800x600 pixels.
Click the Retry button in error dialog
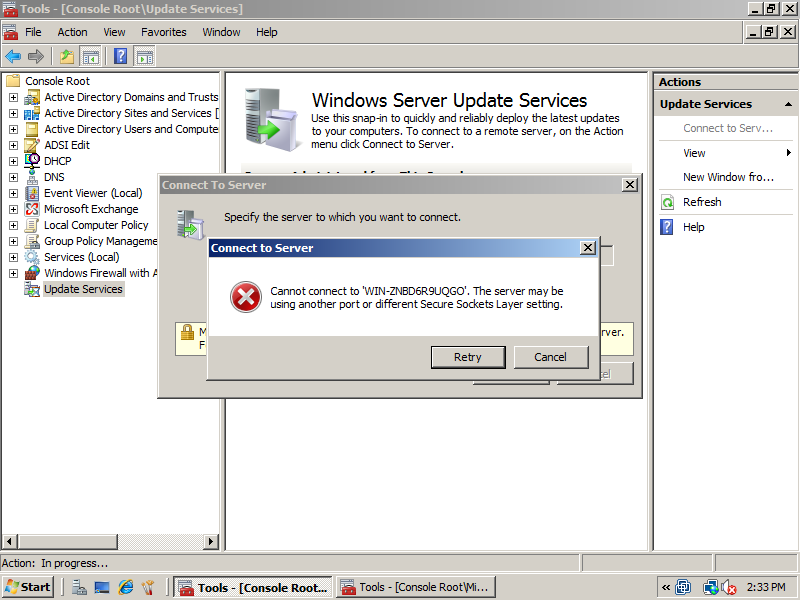pyautogui.click(x=467, y=357)
